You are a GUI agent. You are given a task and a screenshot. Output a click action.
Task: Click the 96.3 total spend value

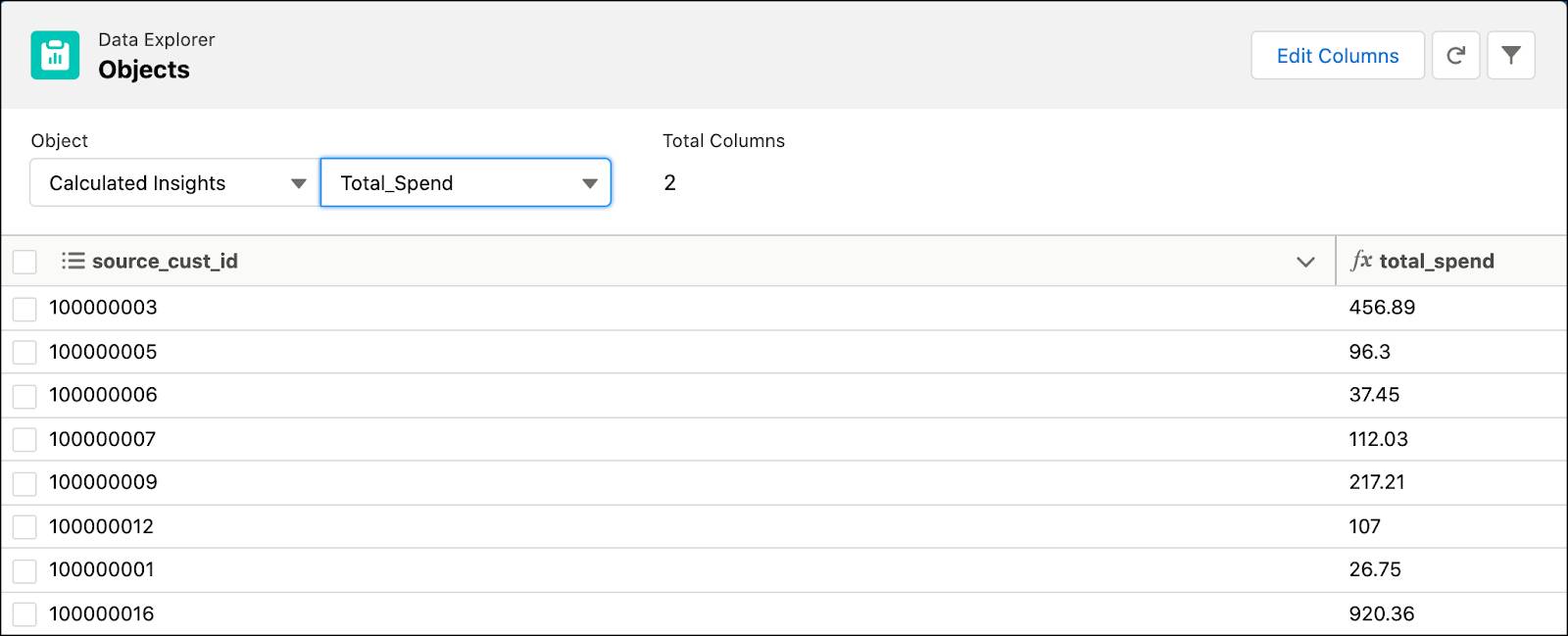pos(1369,352)
